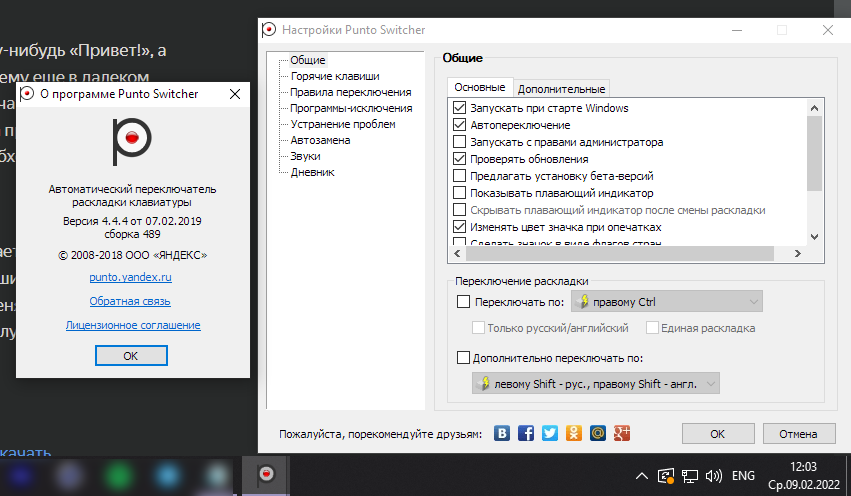This screenshot has height=496, width=851.
Task: Enable Запускать с правами администратора
Action: point(459,142)
